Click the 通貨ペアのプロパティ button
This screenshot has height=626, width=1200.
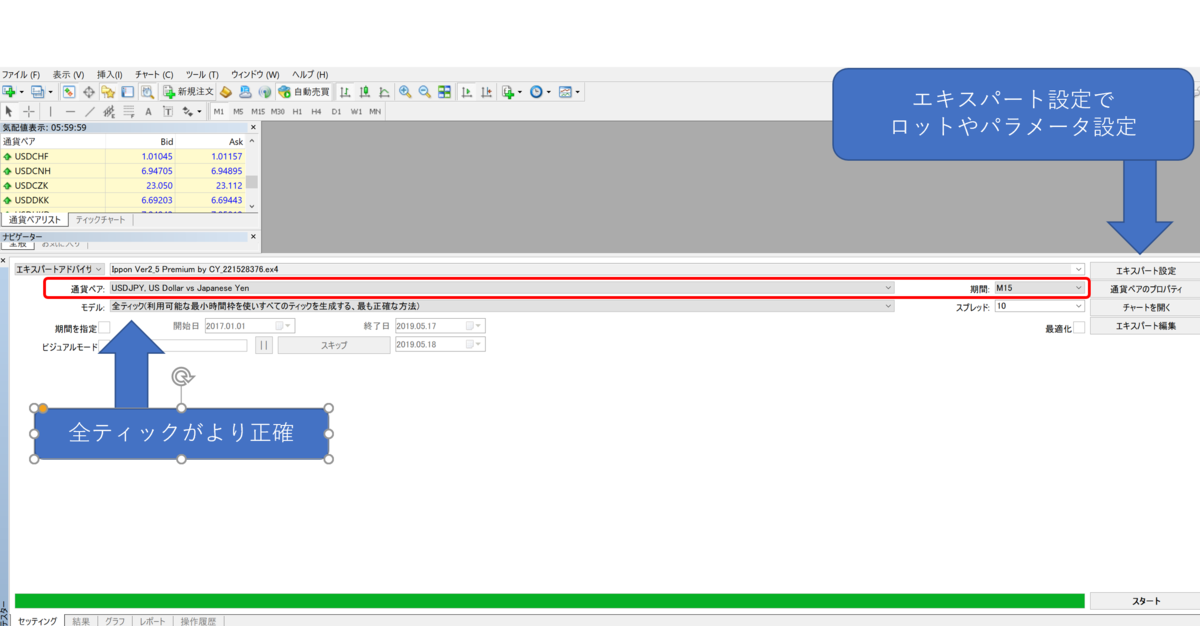1145,289
